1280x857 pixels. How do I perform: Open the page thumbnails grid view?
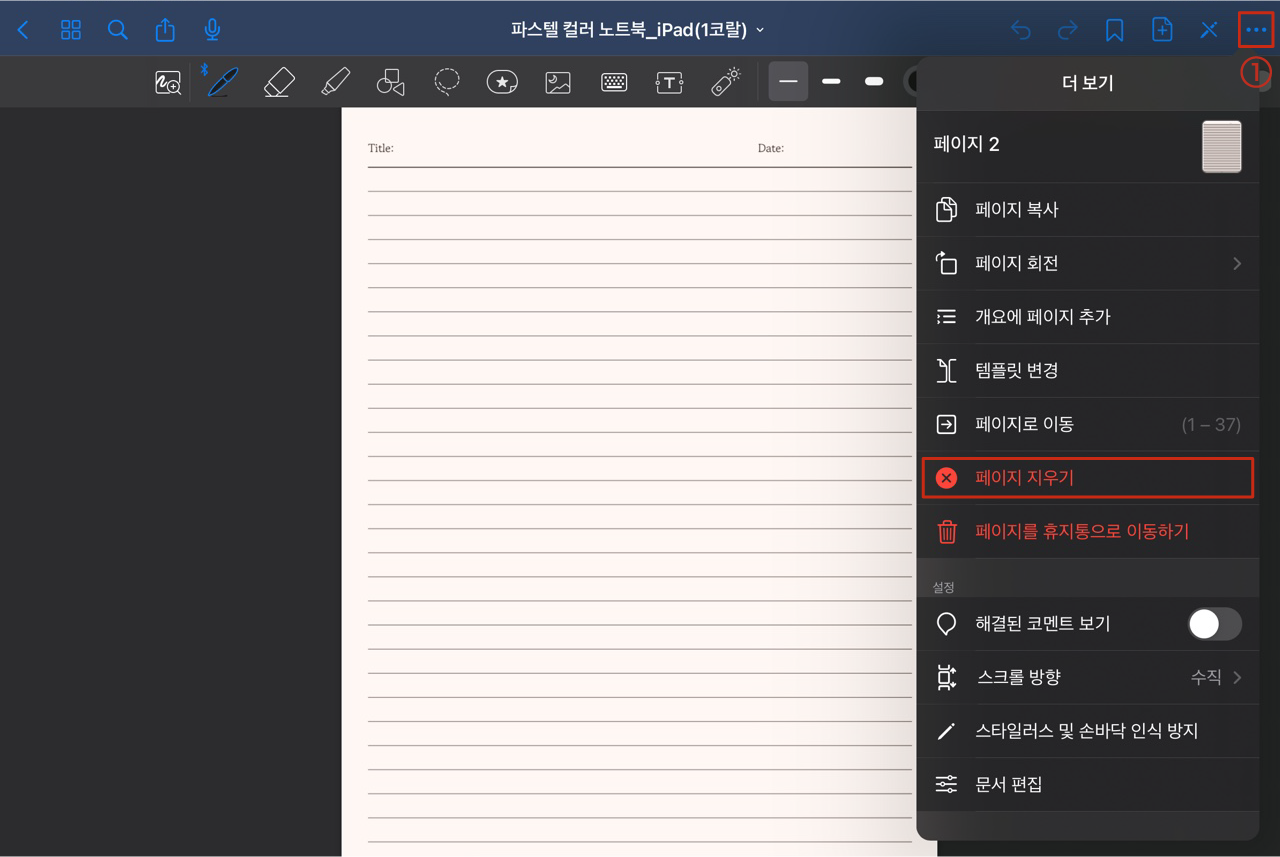click(x=71, y=30)
